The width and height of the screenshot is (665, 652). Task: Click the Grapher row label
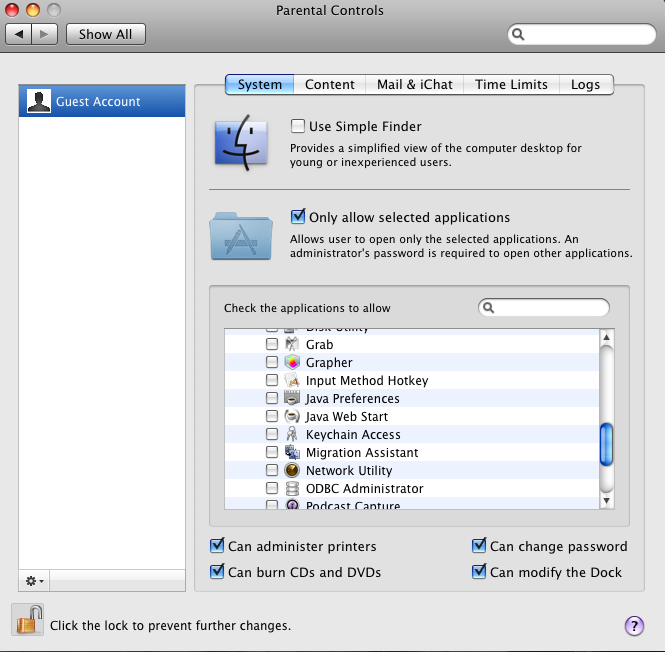[329, 363]
